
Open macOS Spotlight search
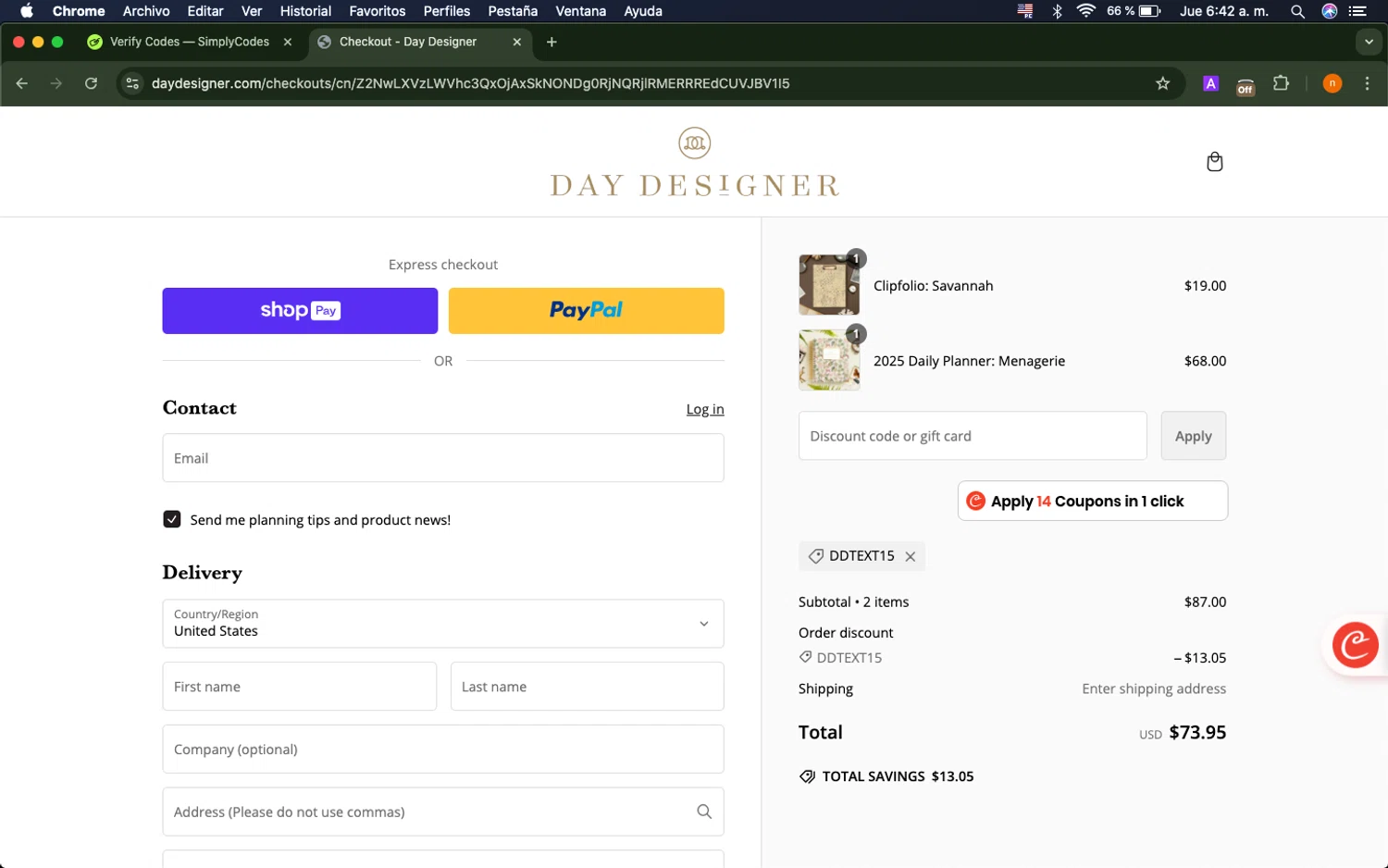1297,11
